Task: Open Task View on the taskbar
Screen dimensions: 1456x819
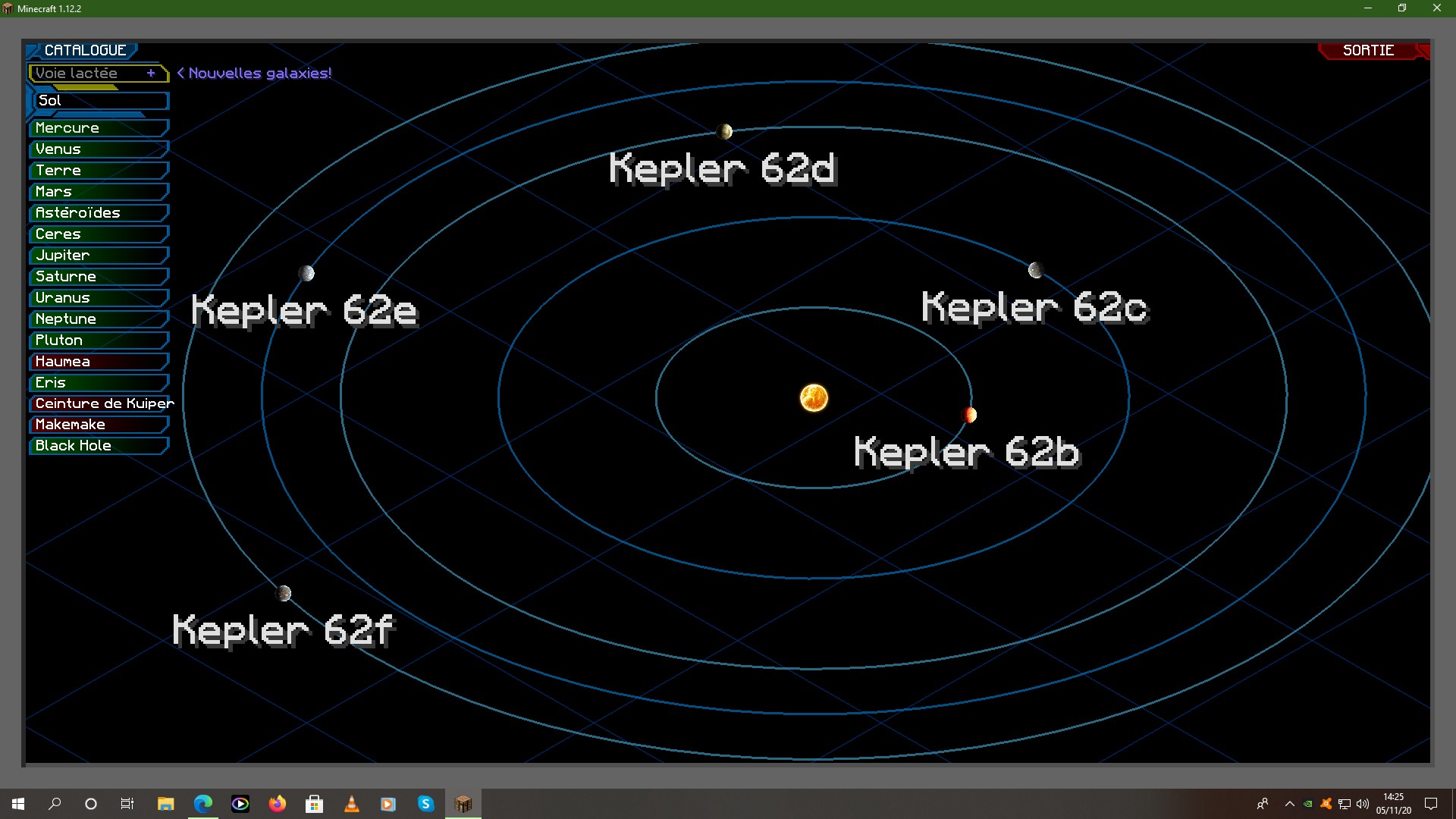Action: click(x=127, y=804)
